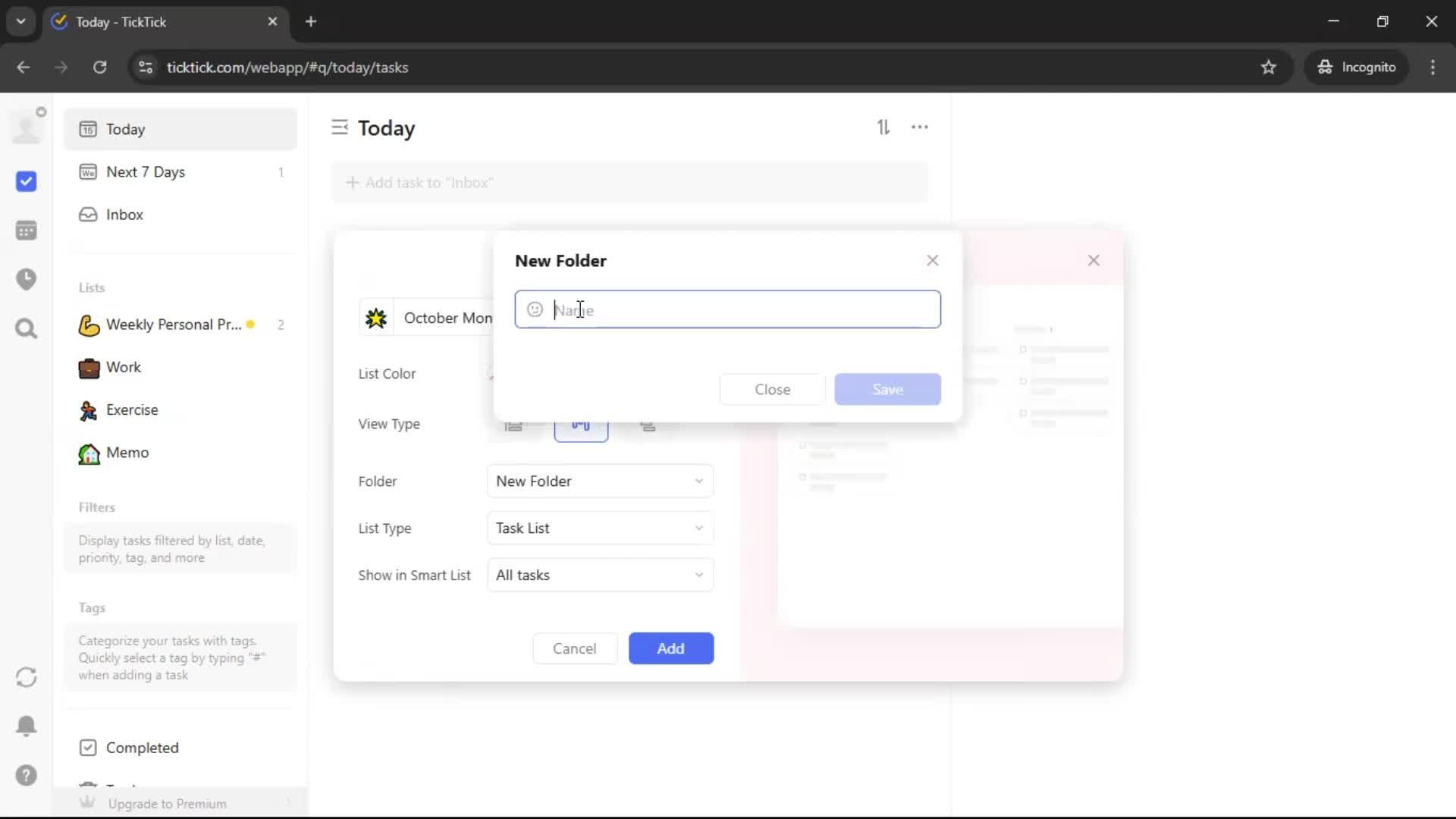Open Next 7 Days in sidebar
Viewport: 1456px width, 819px height.
pos(146,172)
